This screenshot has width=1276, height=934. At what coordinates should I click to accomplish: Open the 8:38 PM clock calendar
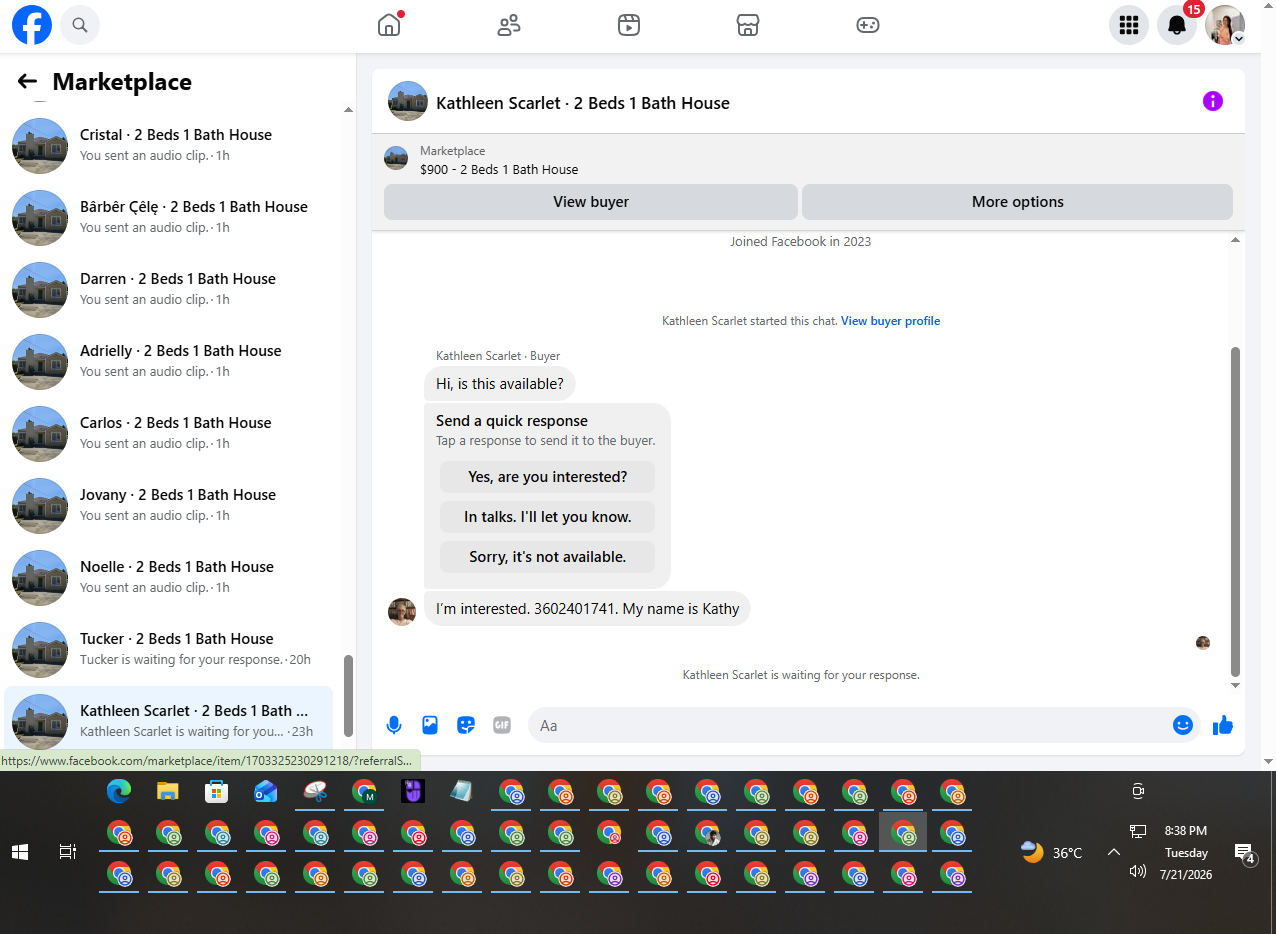click(1186, 852)
